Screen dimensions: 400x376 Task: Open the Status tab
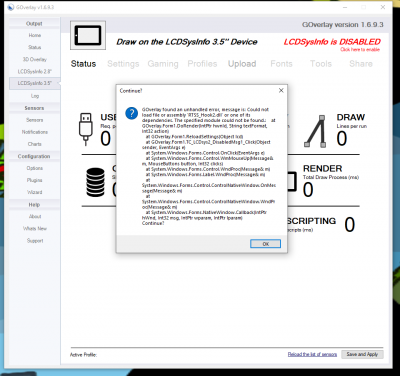click(x=83, y=64)
